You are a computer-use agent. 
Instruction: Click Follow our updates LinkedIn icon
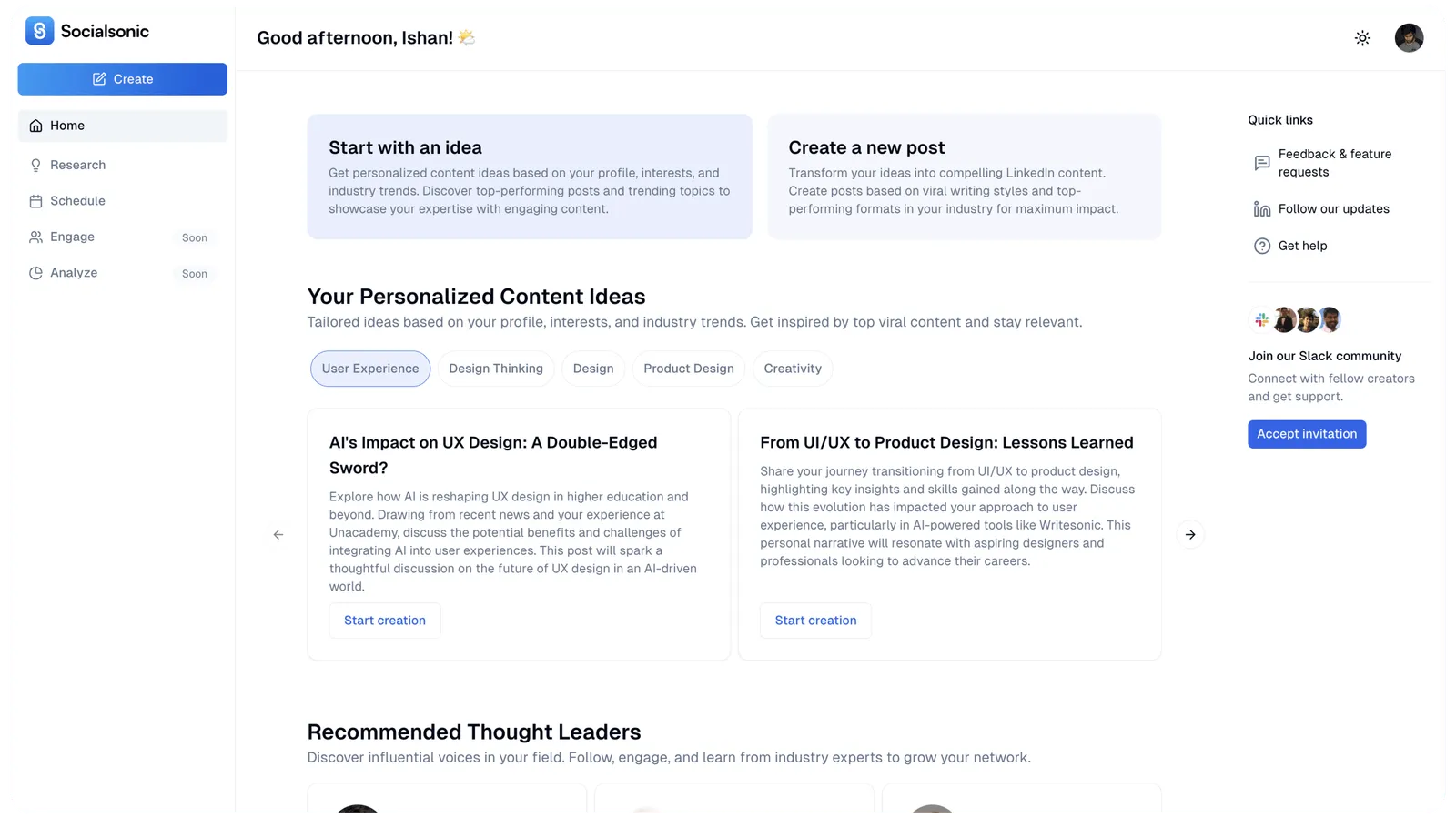pos(1262,209)
